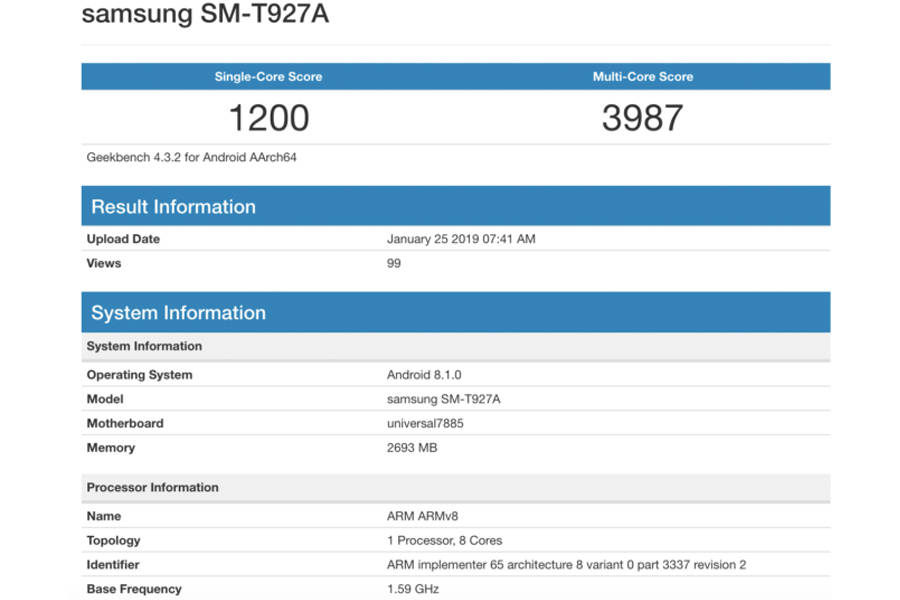Click the Base Frequency value 1.59 GHz
900x600 pixels.
pyautogui.click(x=410, y=589)
